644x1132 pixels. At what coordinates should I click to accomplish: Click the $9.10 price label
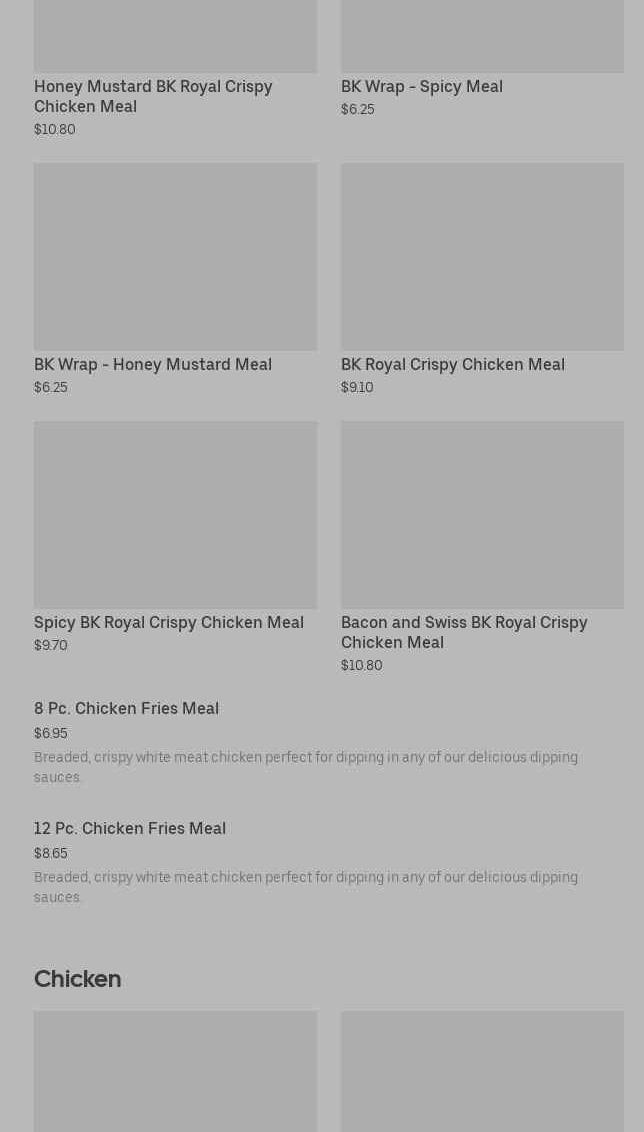click(357, 387)
